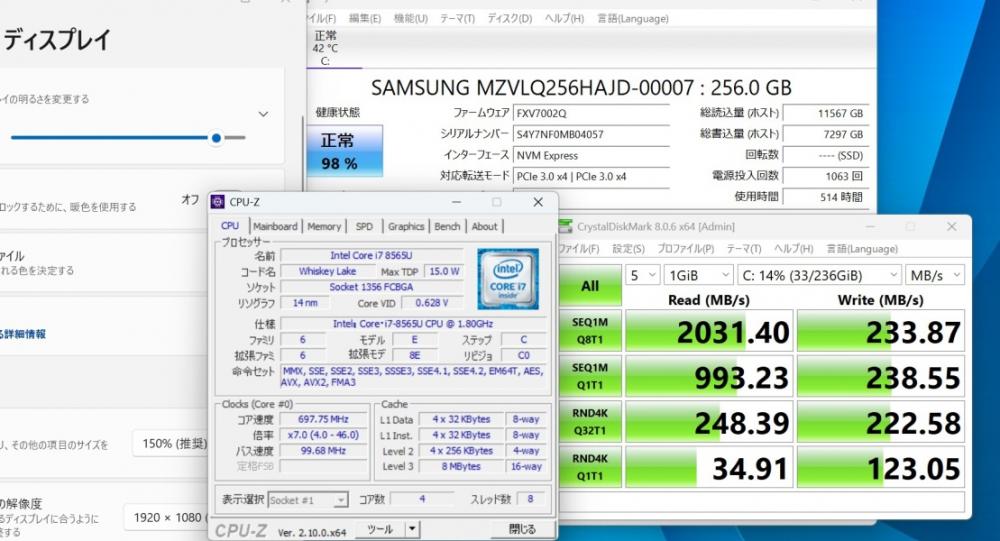Click the power-on hours value 514 時間
Image resolution: width=1000 pixels, height=541 pixels.
[x=825, y=197]
